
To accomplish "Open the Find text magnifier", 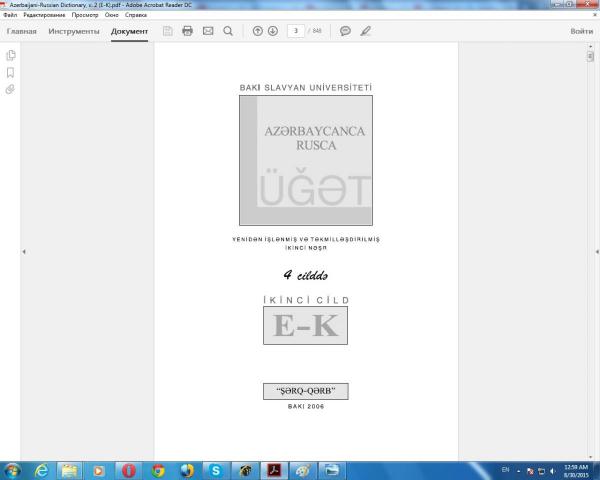I will 228,31.
